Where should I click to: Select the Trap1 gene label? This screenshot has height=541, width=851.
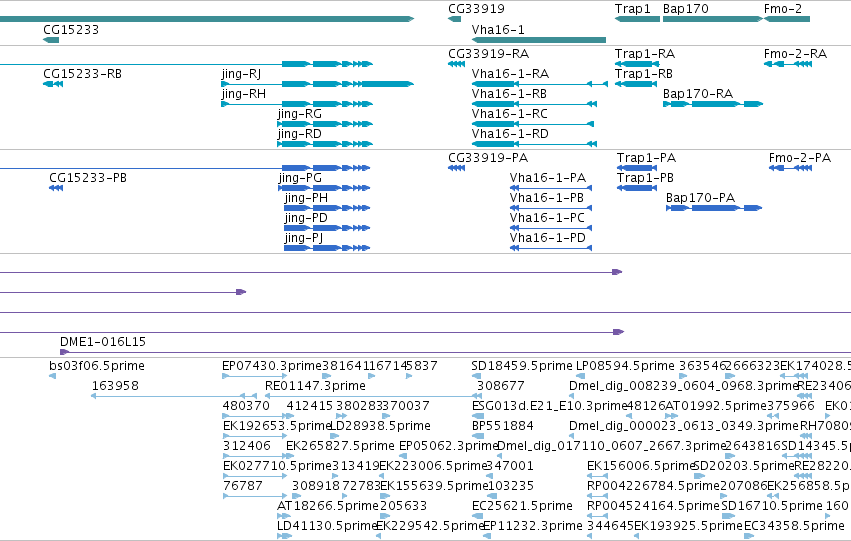[x=632, y=9]
